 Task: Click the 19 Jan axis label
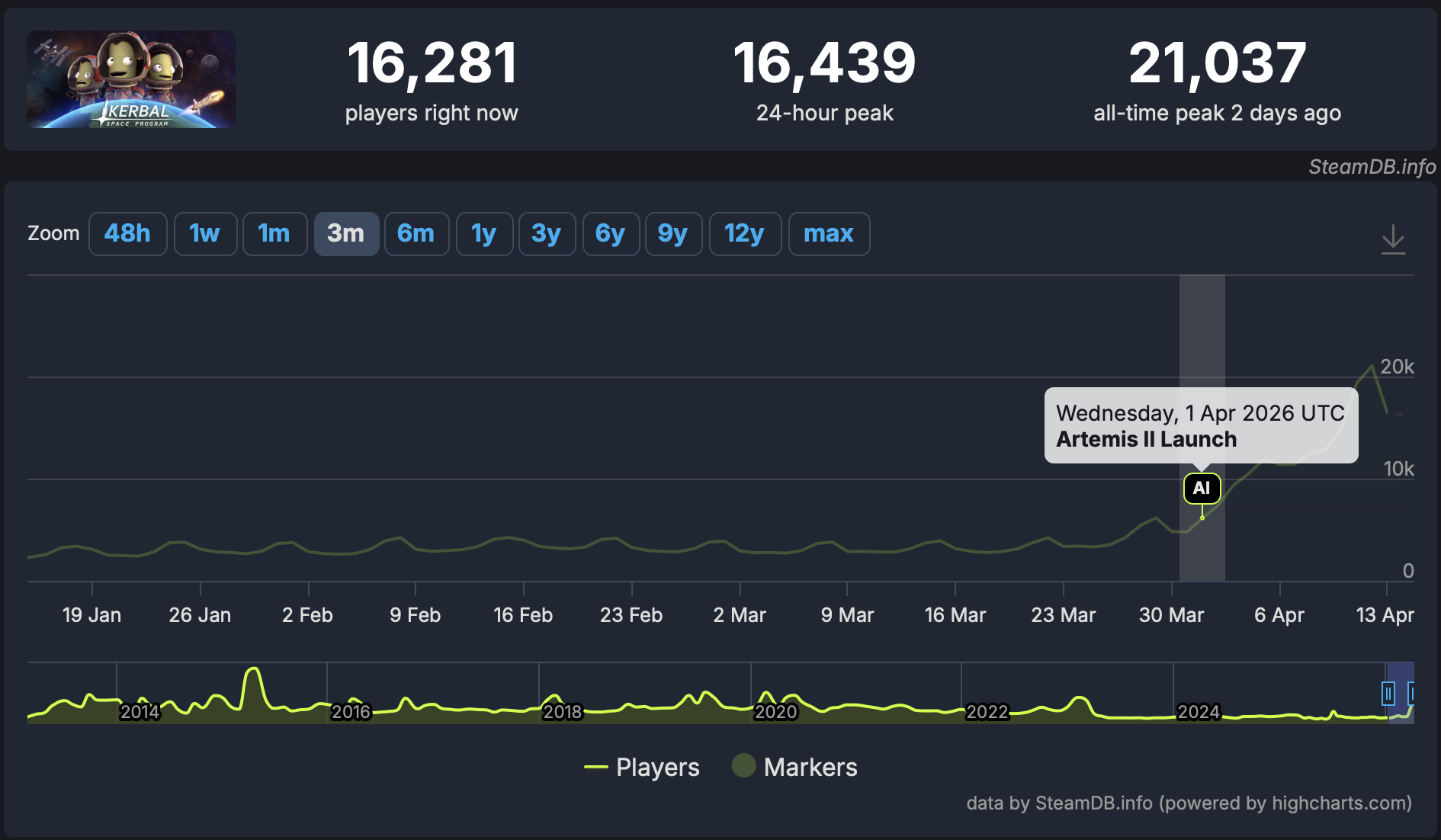pos(91,615)
